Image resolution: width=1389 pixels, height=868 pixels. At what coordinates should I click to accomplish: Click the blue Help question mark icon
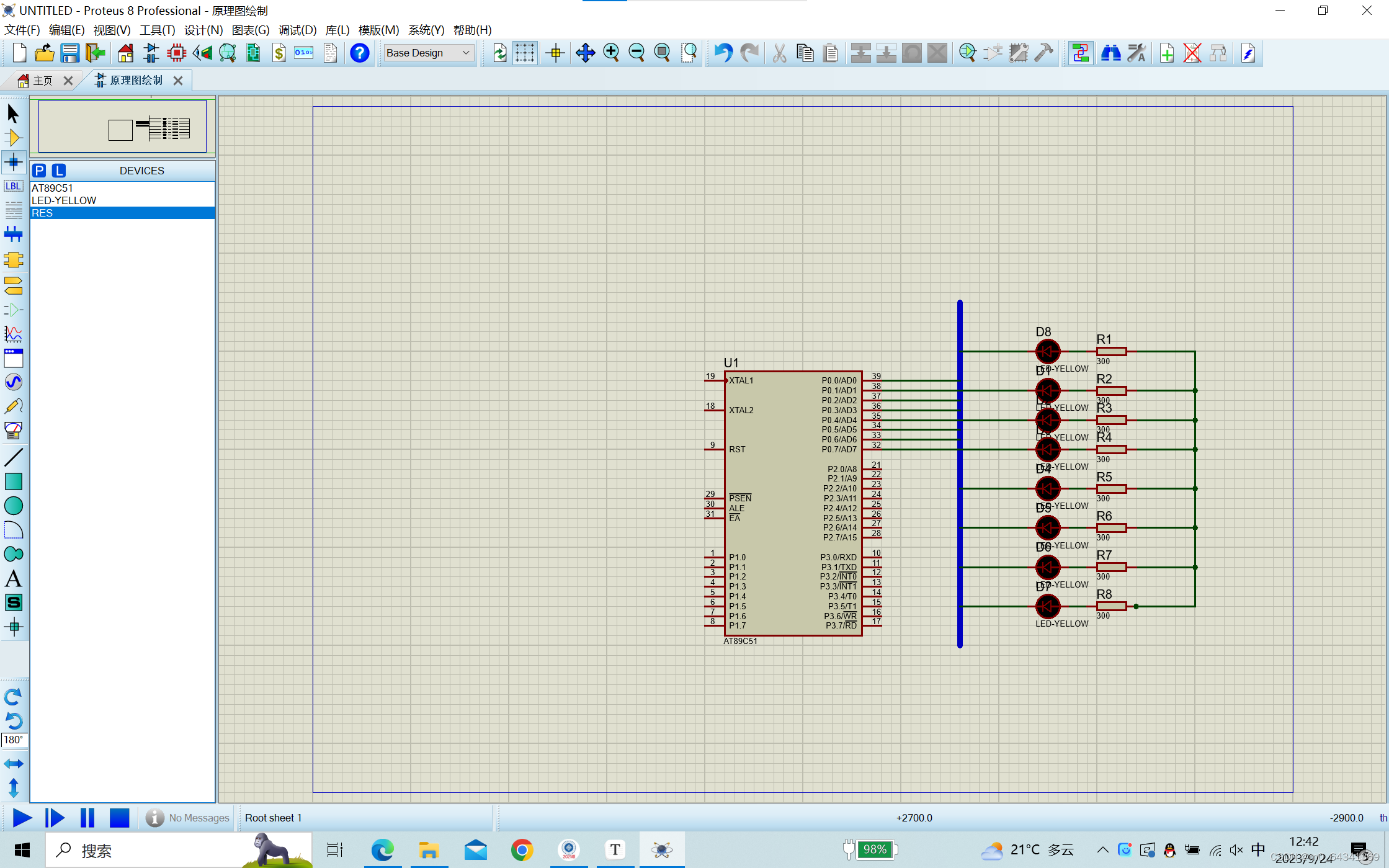pyautogui.click(x=359, y=53)
